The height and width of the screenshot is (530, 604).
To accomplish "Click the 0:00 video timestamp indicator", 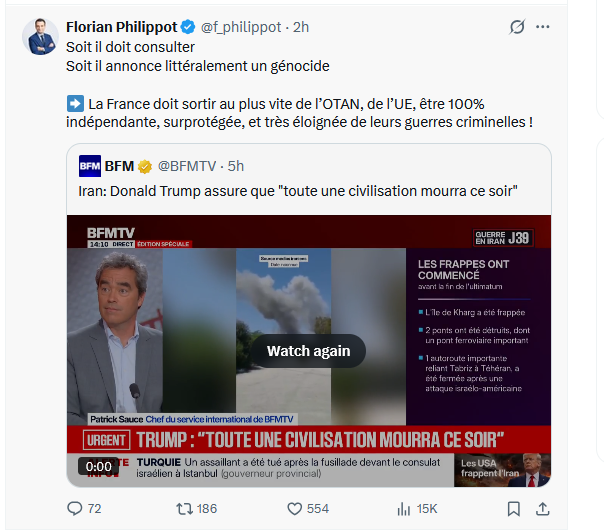I will (98, 466).
